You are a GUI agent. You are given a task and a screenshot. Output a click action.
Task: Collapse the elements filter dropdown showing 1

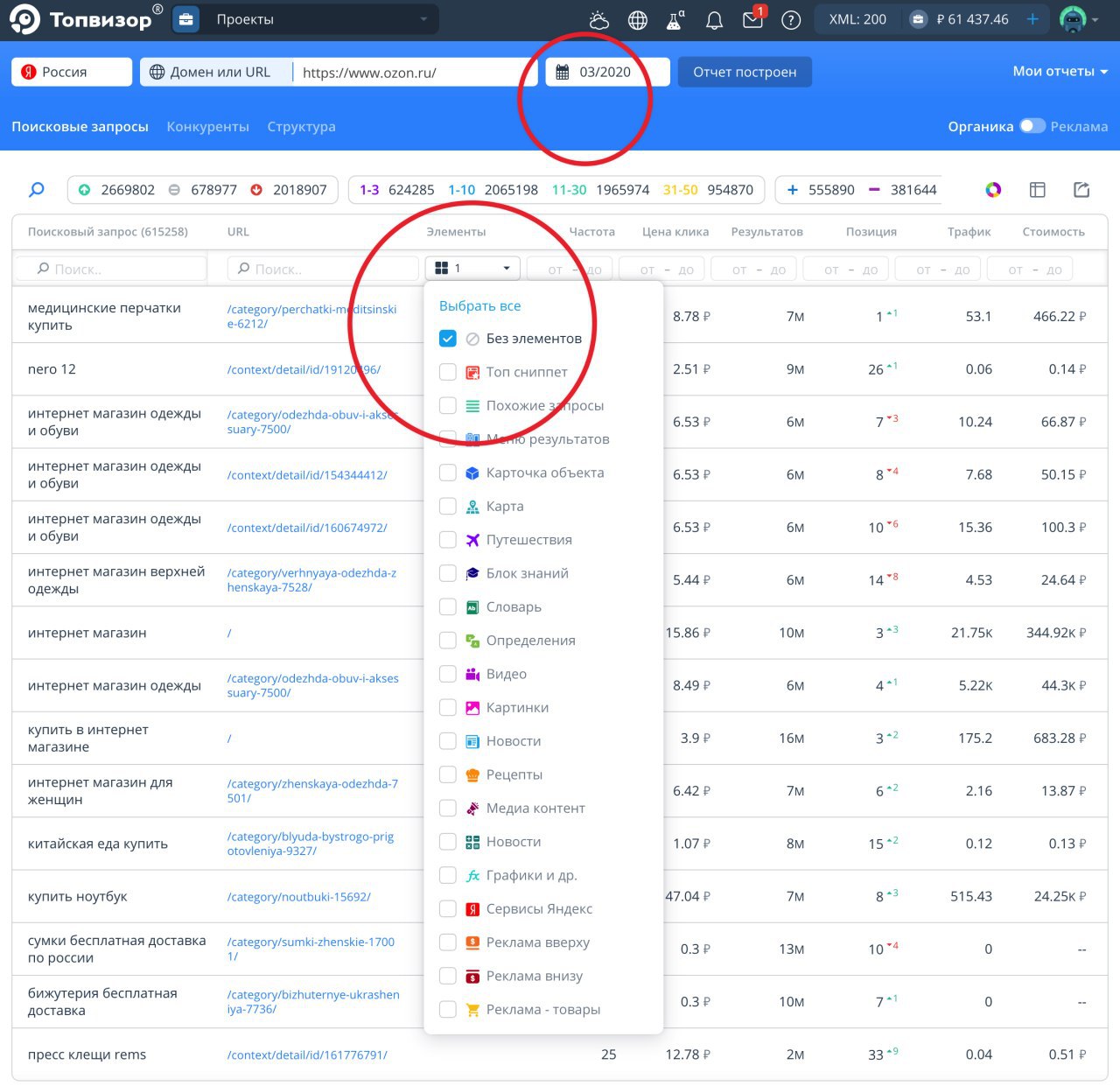point(472,268)
